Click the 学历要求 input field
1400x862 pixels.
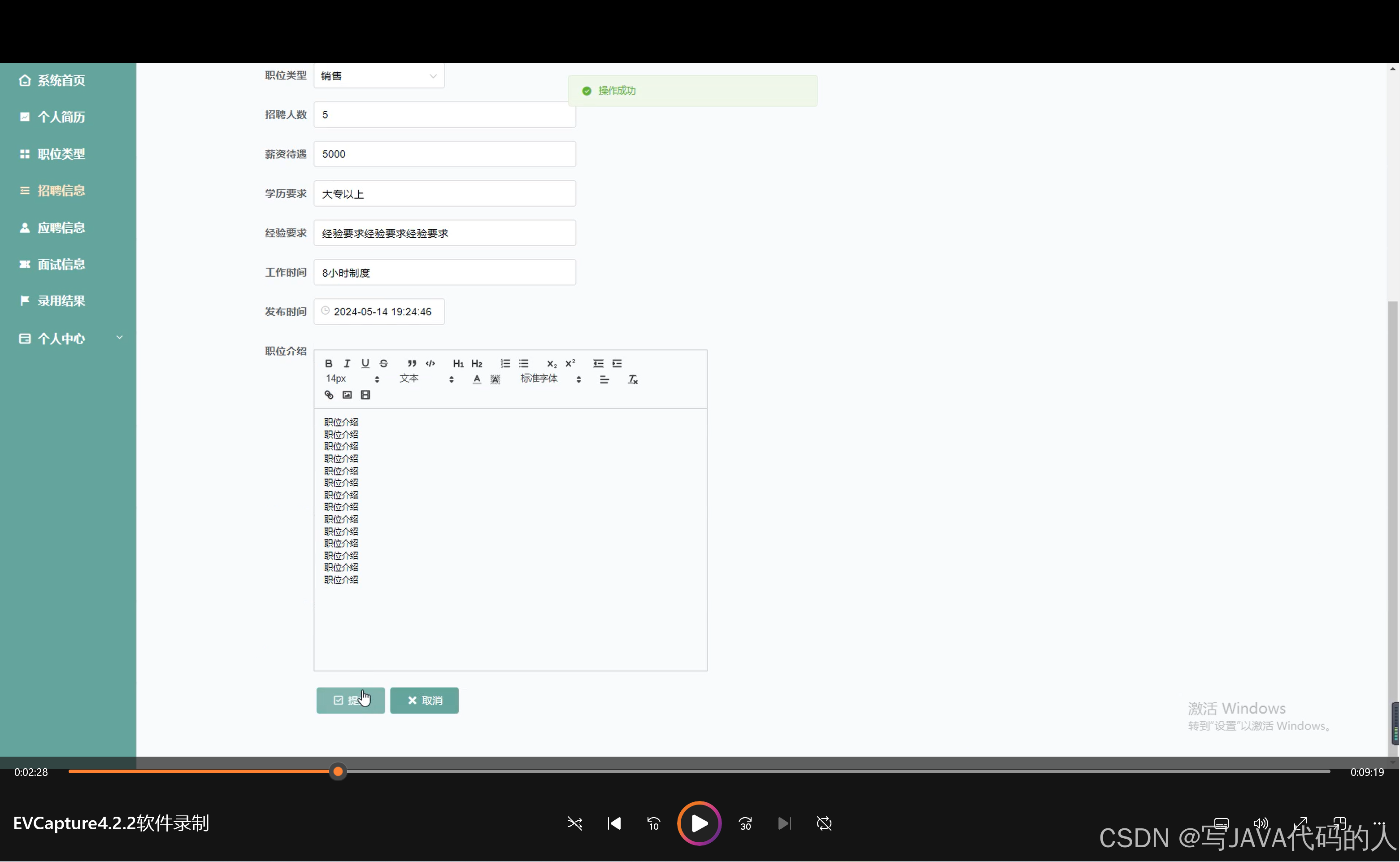coord(445,194)
